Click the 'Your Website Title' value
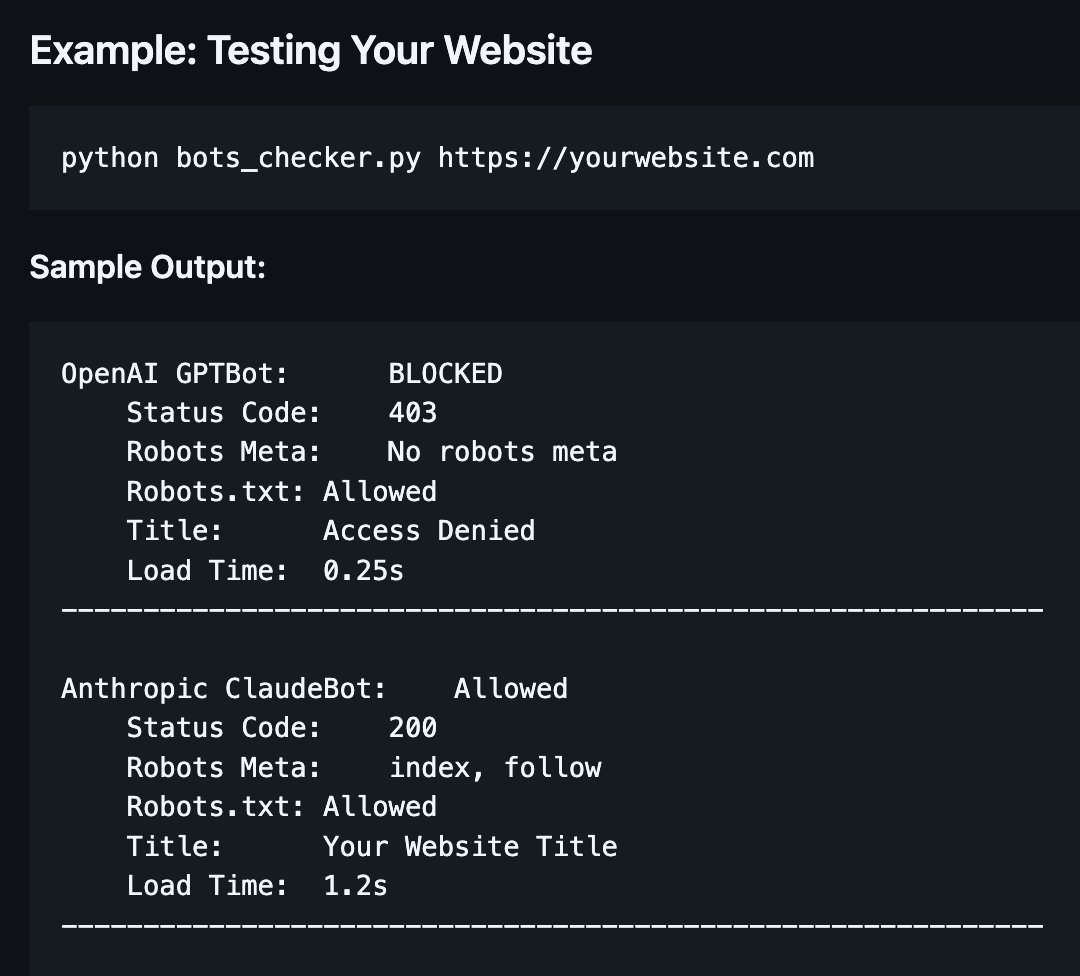1080x976 pixels. [x=470, y=847]
